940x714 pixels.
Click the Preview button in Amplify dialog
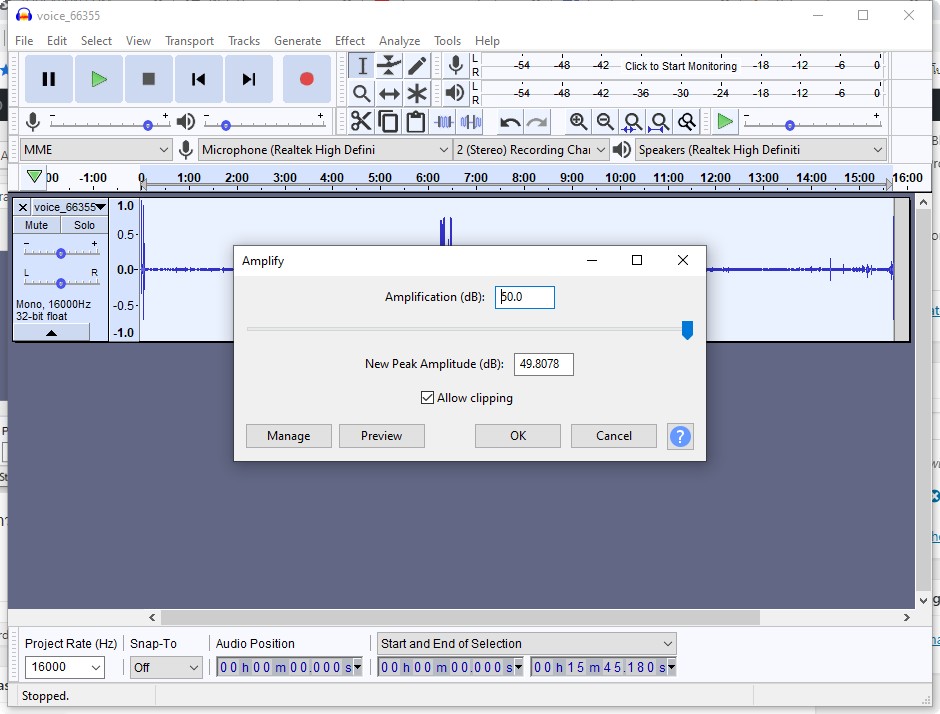(x=382, y=436)
